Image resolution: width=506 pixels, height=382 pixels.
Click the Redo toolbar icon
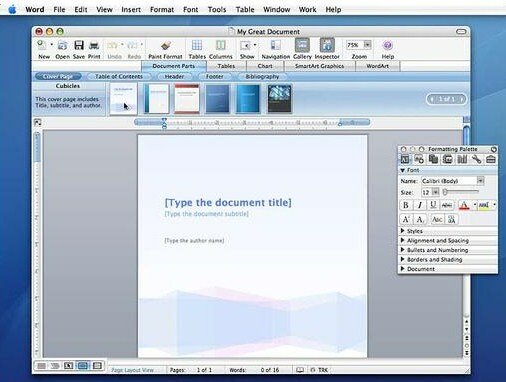point(132,45)
